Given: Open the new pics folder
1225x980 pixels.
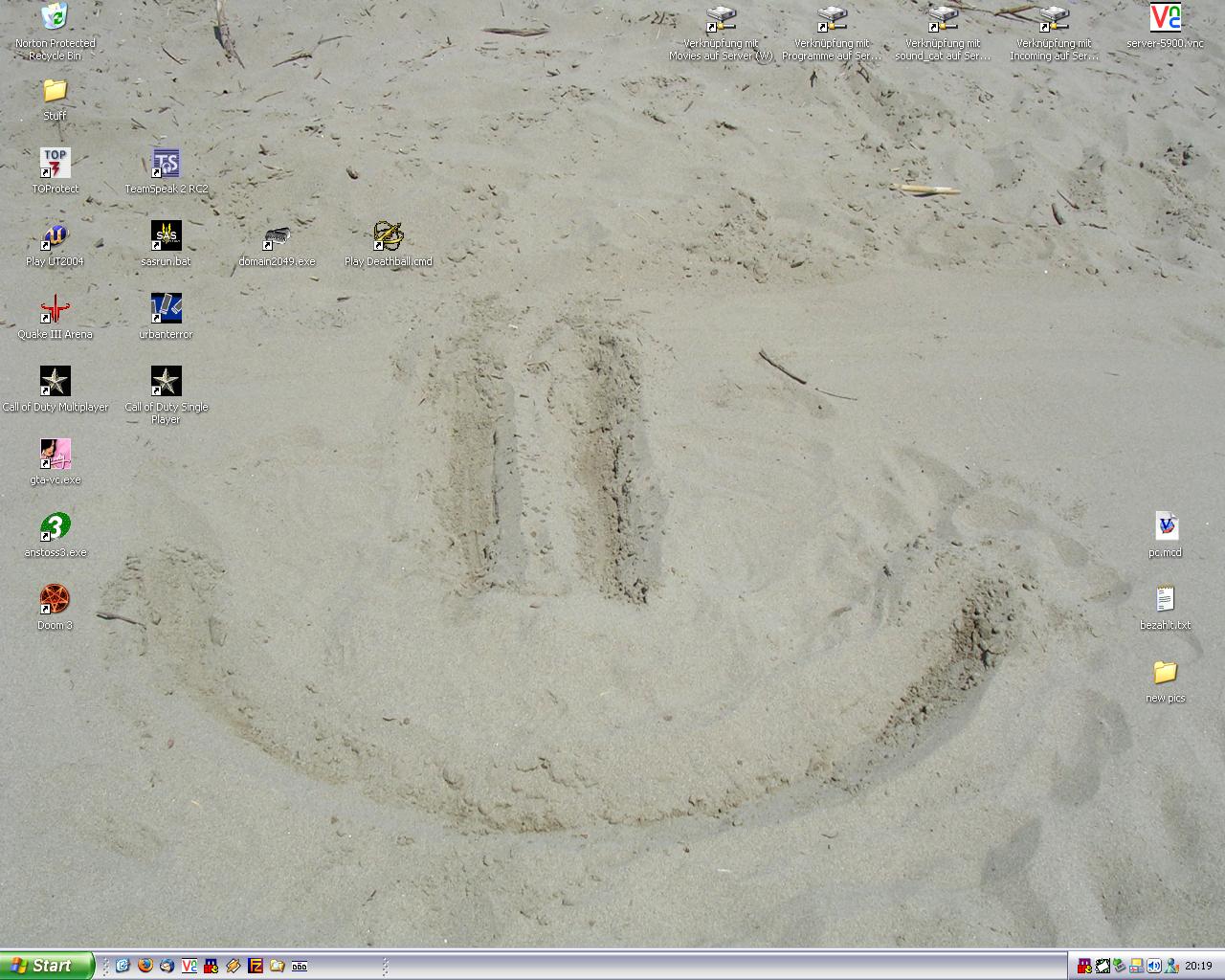Looking at the screenshot, I should pos(1165,673).
